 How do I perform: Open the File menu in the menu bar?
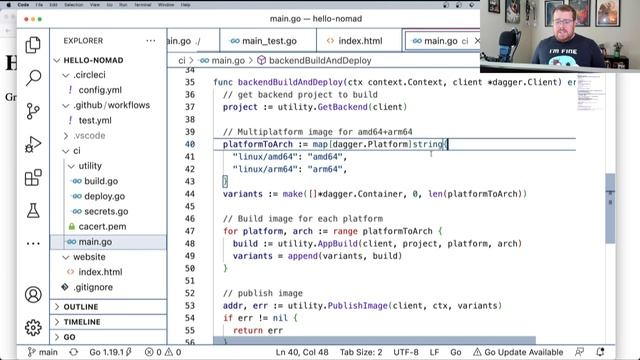click(39, 5)
